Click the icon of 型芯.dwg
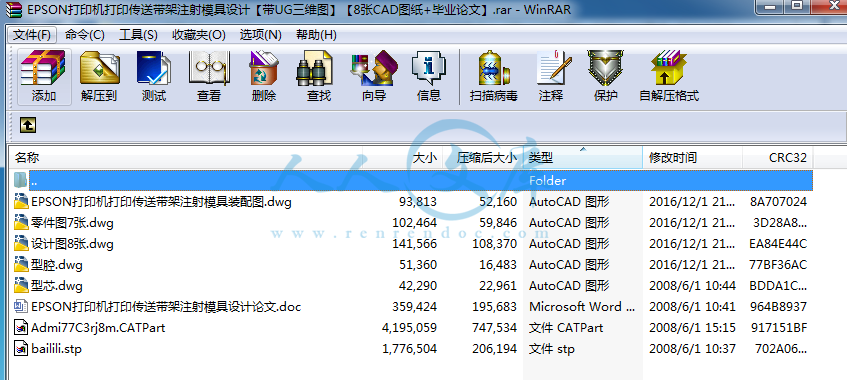The height and width of the screenshot is (380, 847). point(21,285)
